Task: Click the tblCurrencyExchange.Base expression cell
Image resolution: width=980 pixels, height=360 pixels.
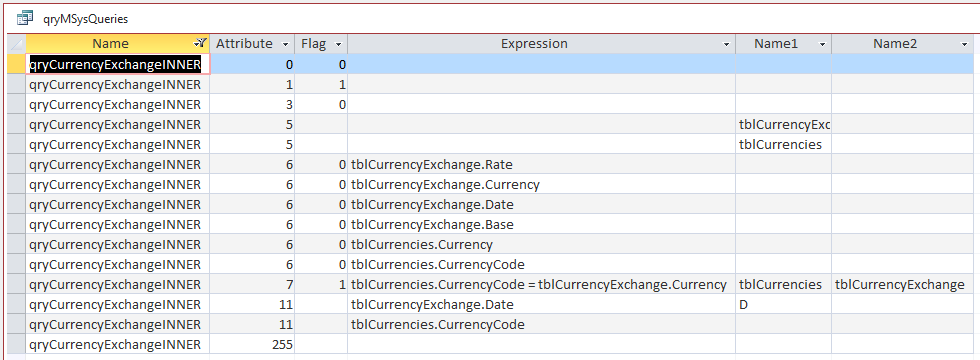Action: (x=542, y=224)
